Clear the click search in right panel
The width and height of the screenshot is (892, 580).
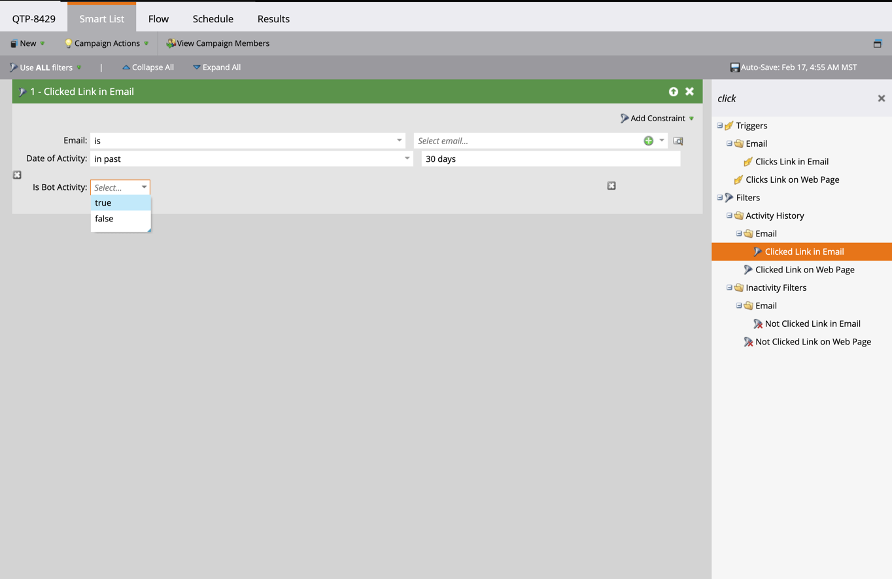click(x=881, y=98)
